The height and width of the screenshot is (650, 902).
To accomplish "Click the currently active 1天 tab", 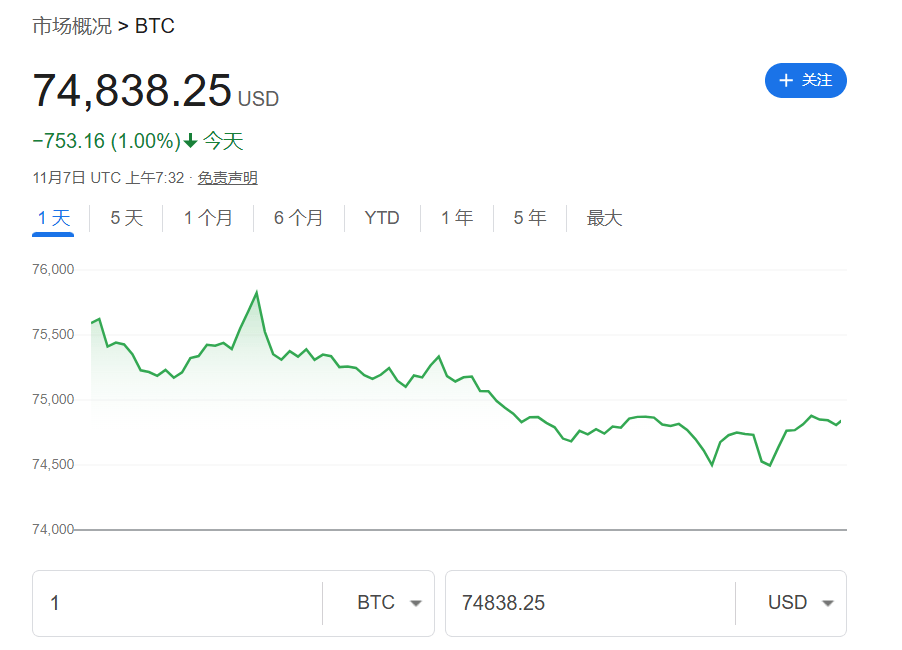I will point(52,217).
